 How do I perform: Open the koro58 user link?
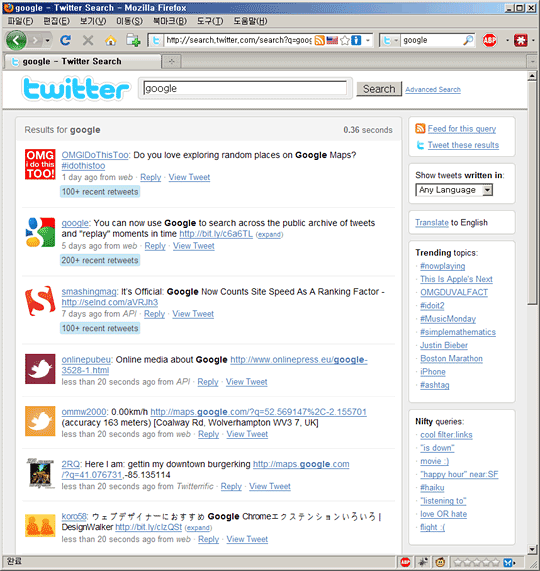pos(74,517)
